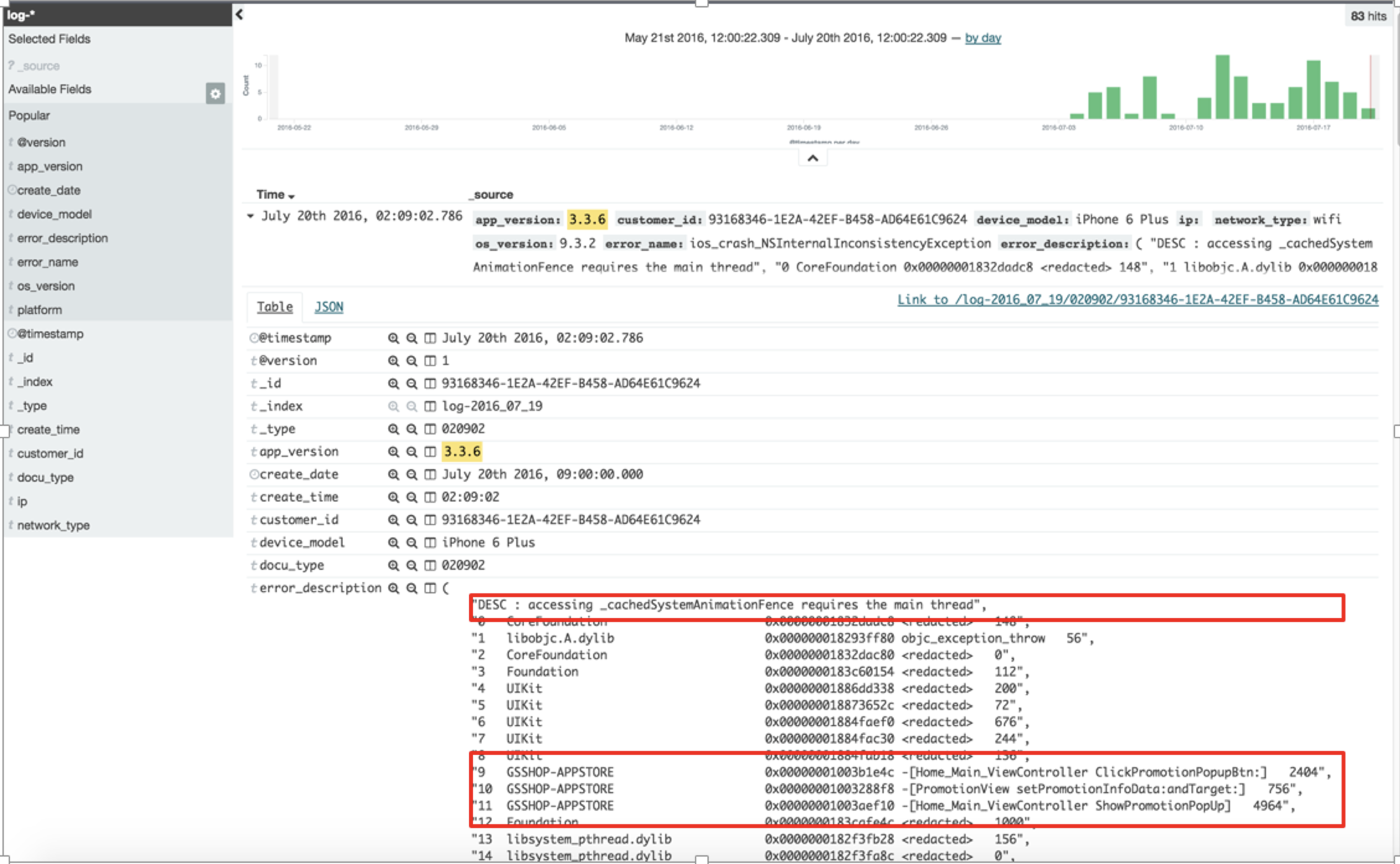Sort by the Time column header
Viewport: 1400px width, 864px height.
275,194
